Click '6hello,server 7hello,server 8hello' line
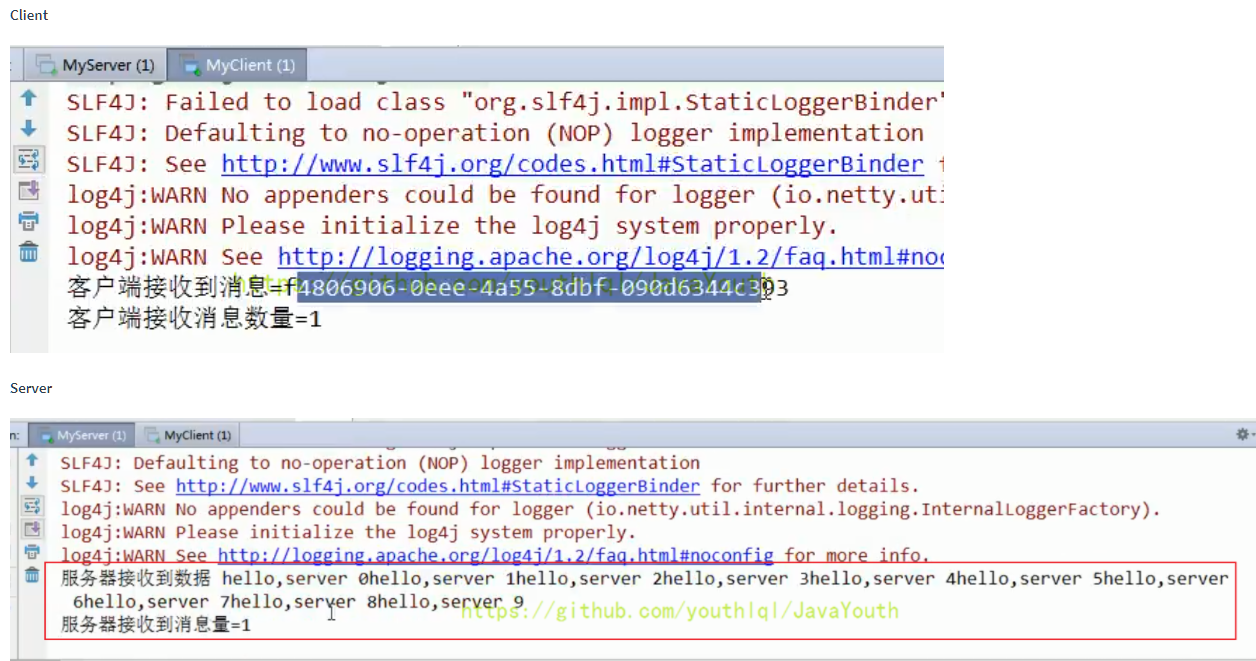The image size is (1256, 661). (298, 602)
